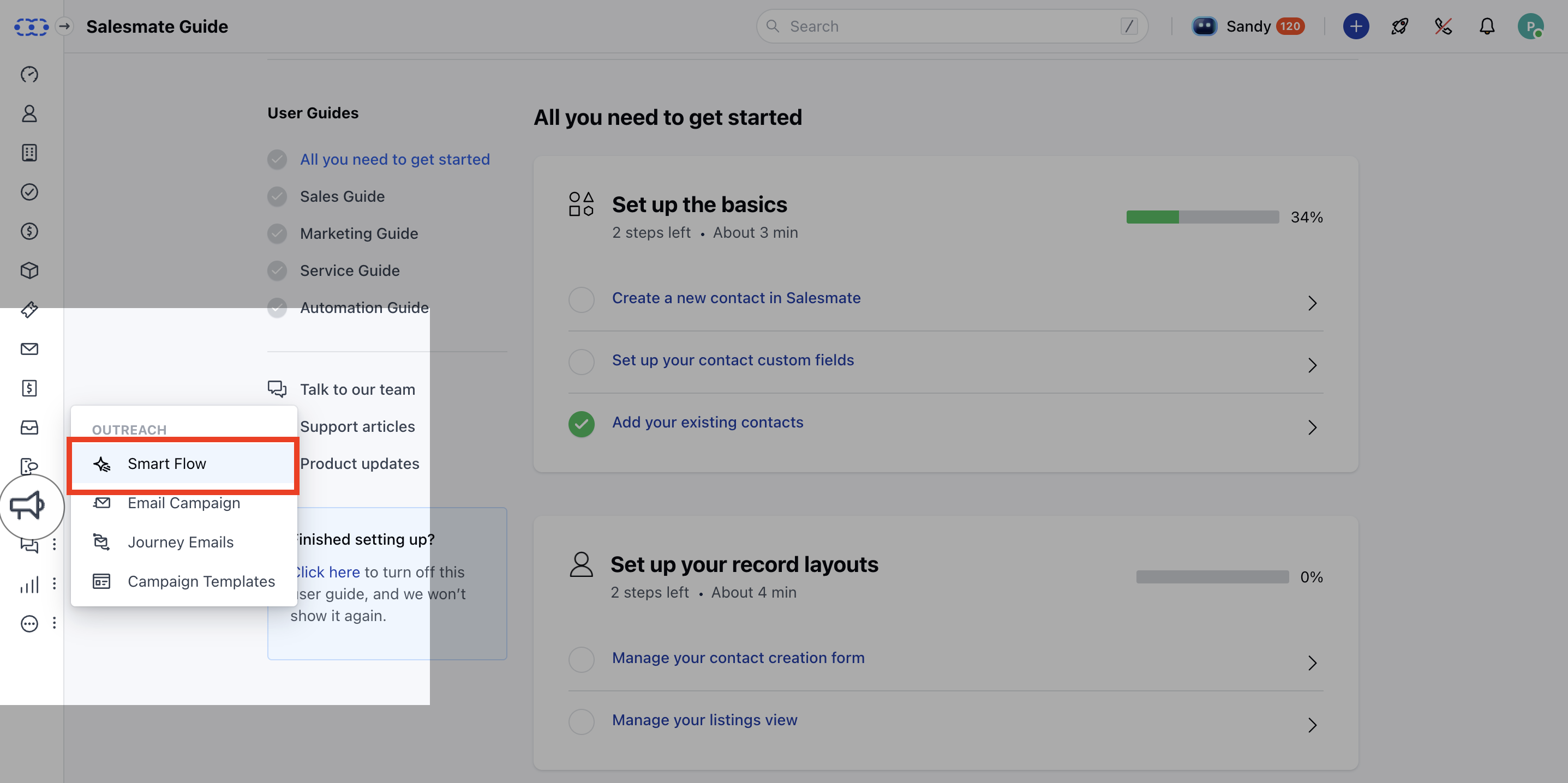Open the phone dialer icon
This screenshot has width=1568, height=783.
[x=1443, y=26]
